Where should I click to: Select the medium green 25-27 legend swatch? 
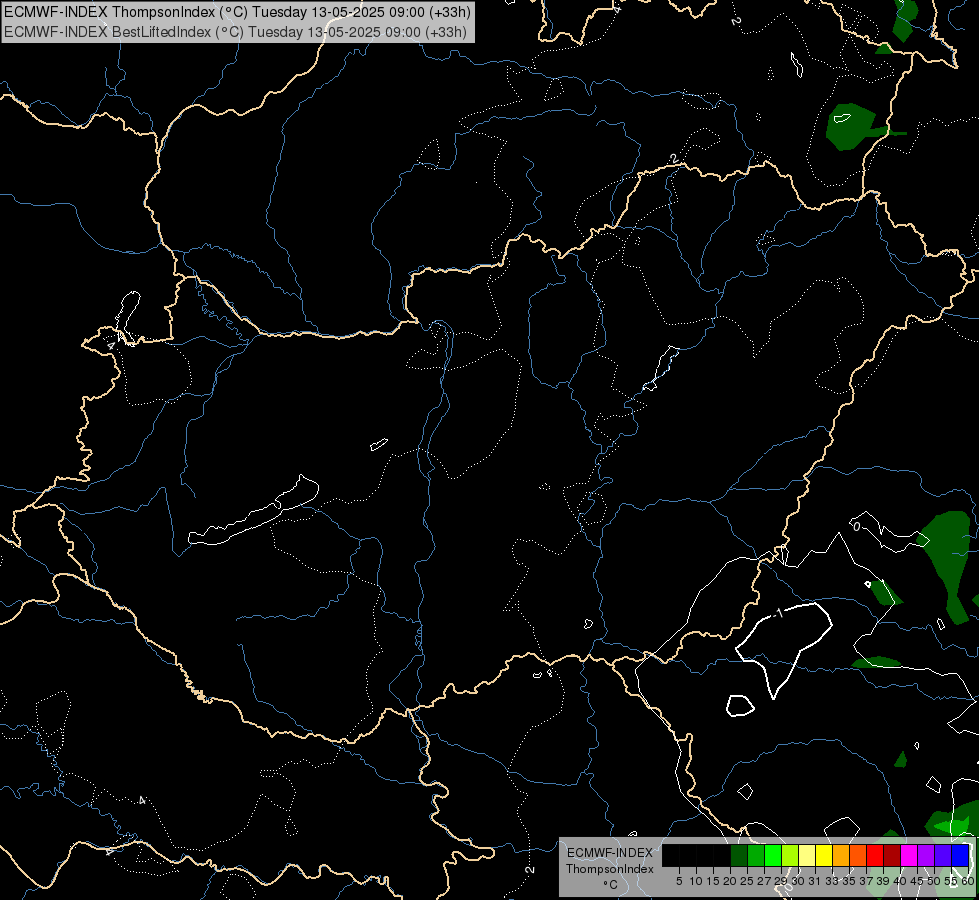point(756,855)
